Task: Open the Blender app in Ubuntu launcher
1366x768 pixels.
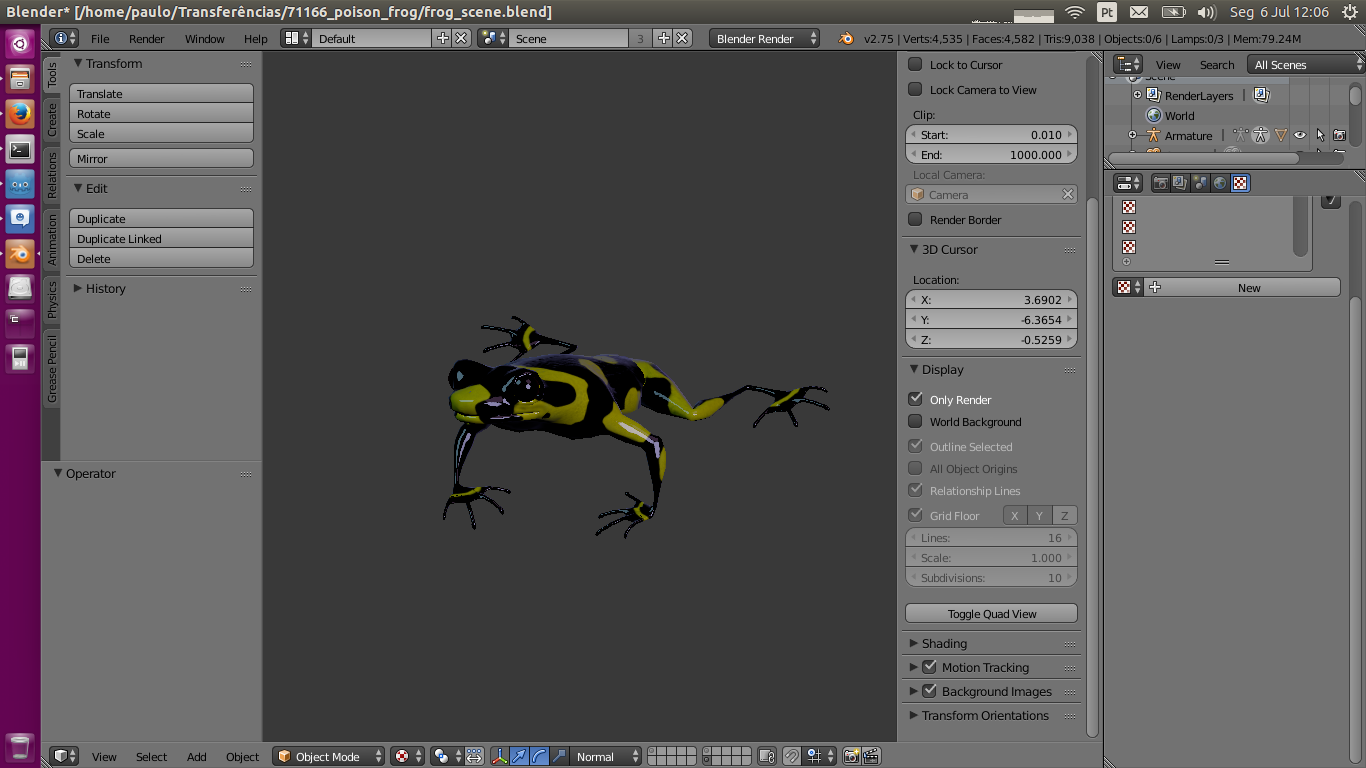Action: [x=20, y=253]
